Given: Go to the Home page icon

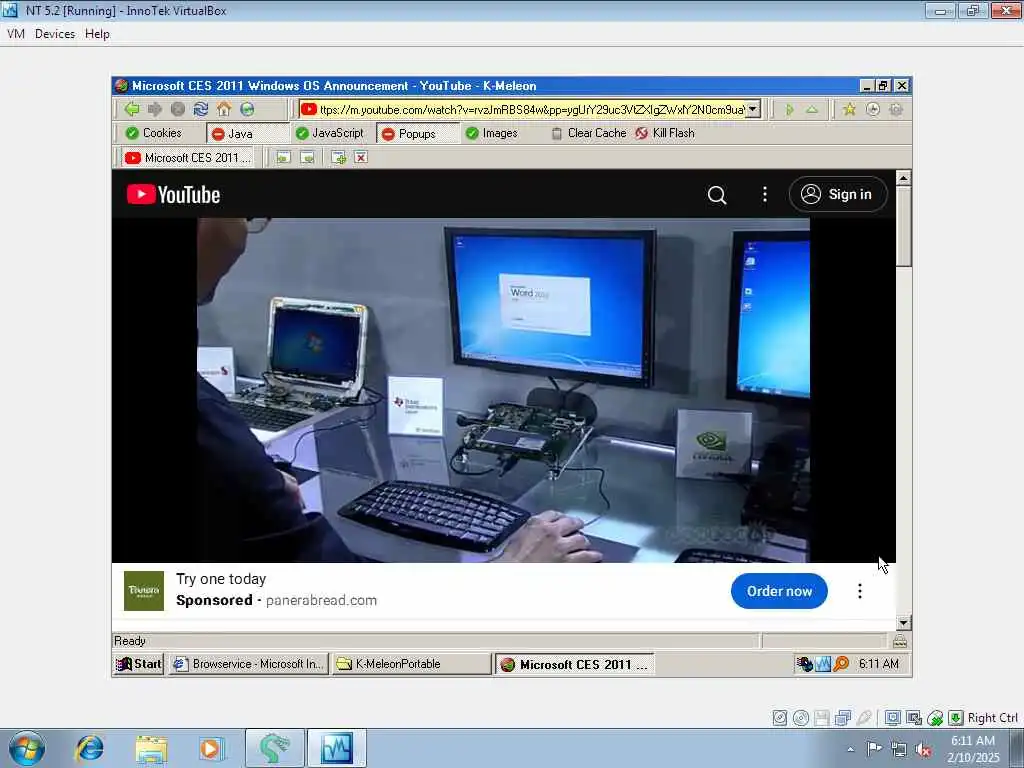Looking at the screenshot, I should click(224, 109).
